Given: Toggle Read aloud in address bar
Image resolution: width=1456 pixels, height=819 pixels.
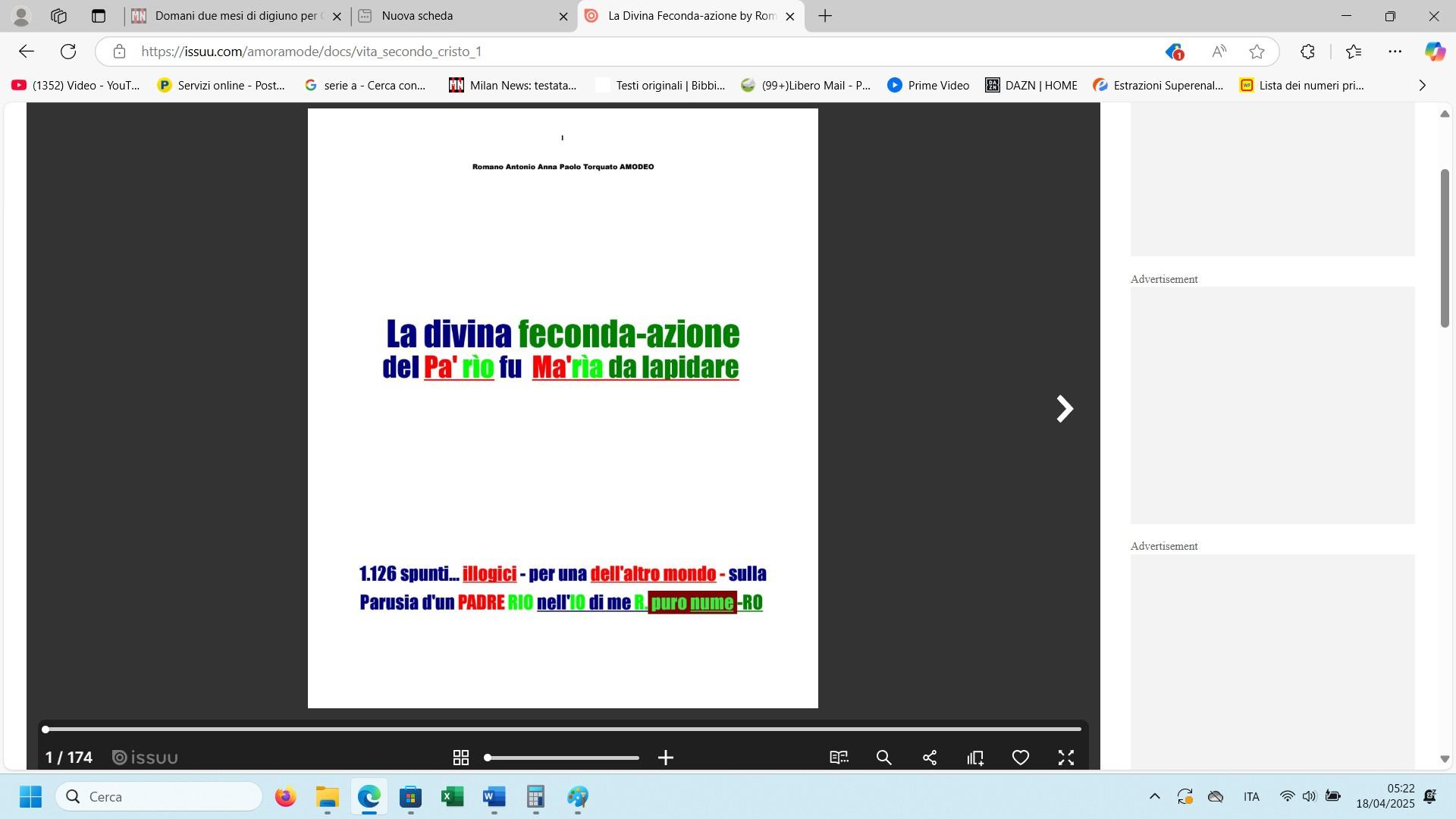Looking at the screenshot, I should pyautogui.click(x=1219, y=52).
